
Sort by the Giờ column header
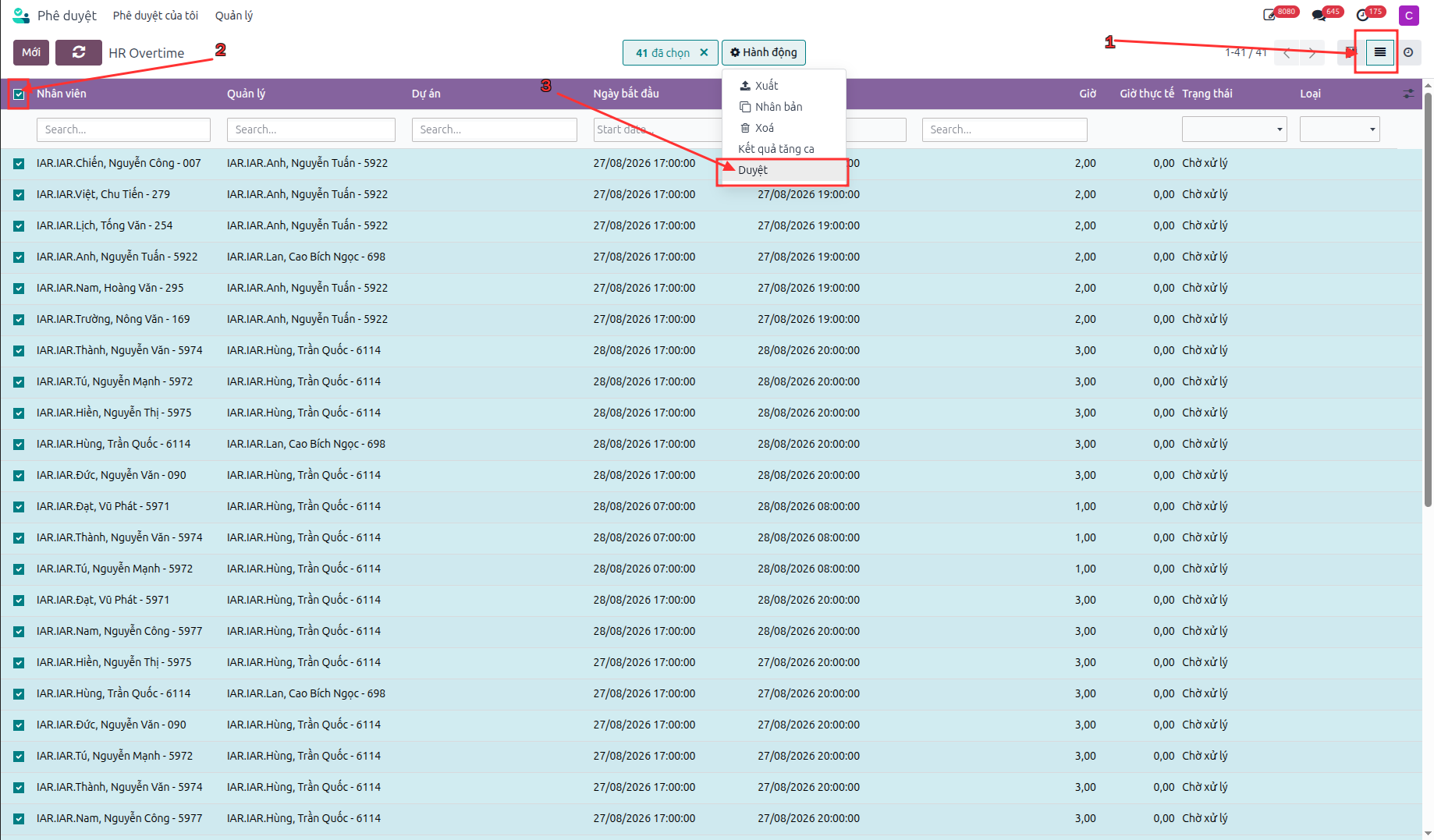[1088, 94]
